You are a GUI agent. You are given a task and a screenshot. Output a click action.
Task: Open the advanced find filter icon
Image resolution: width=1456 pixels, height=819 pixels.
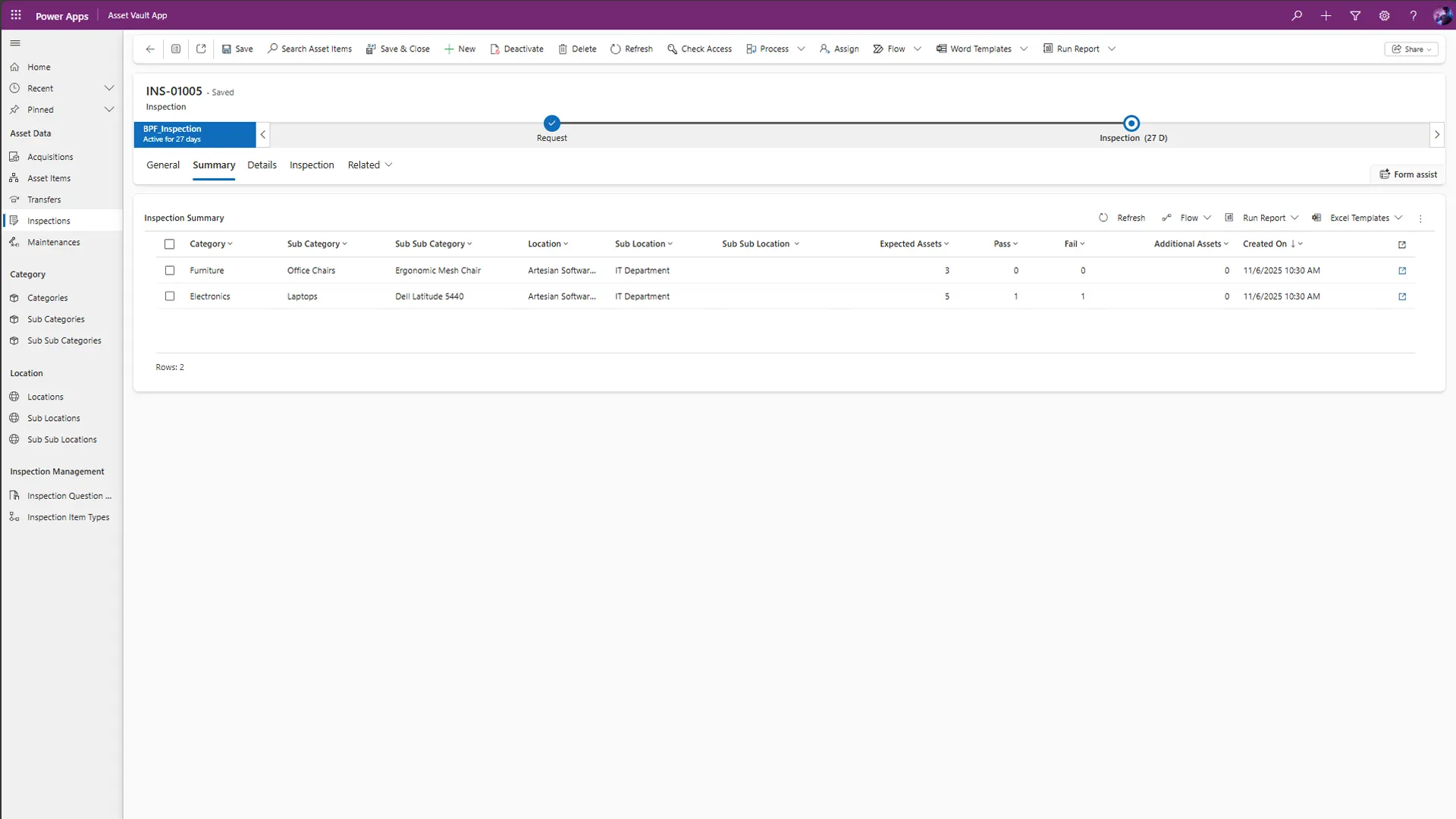click(1355, 15)
